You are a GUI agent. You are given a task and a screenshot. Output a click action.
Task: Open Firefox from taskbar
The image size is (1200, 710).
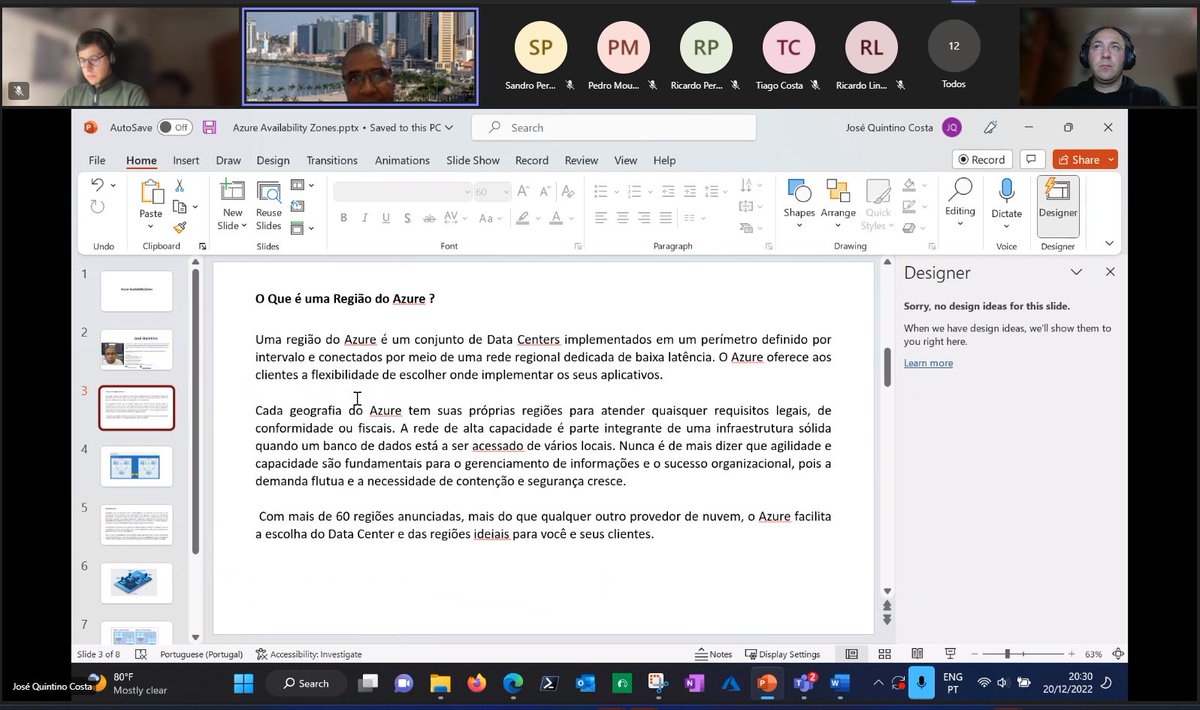476,683
